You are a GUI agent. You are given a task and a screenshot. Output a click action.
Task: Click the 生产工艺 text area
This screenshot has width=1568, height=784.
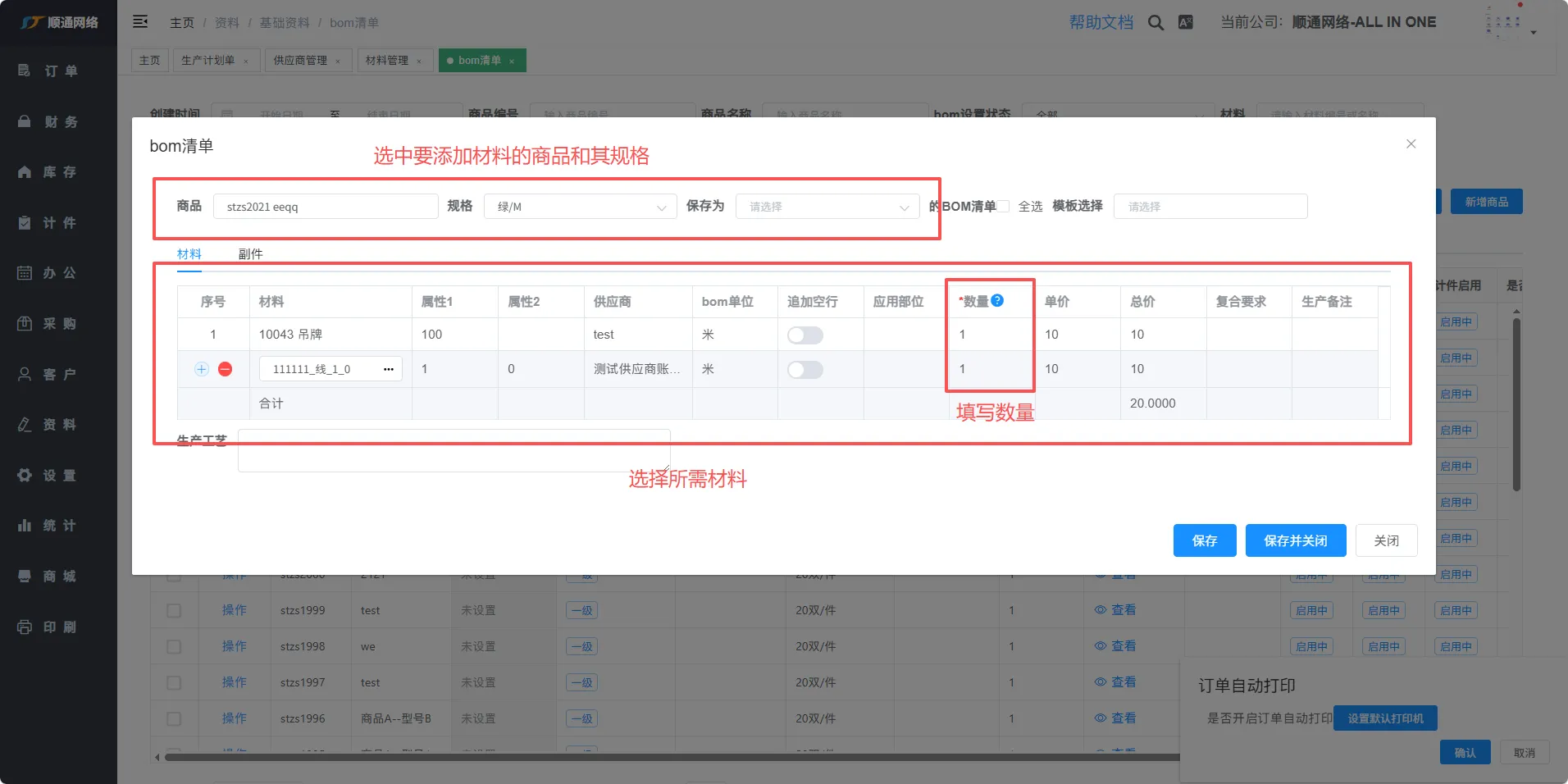454,450
